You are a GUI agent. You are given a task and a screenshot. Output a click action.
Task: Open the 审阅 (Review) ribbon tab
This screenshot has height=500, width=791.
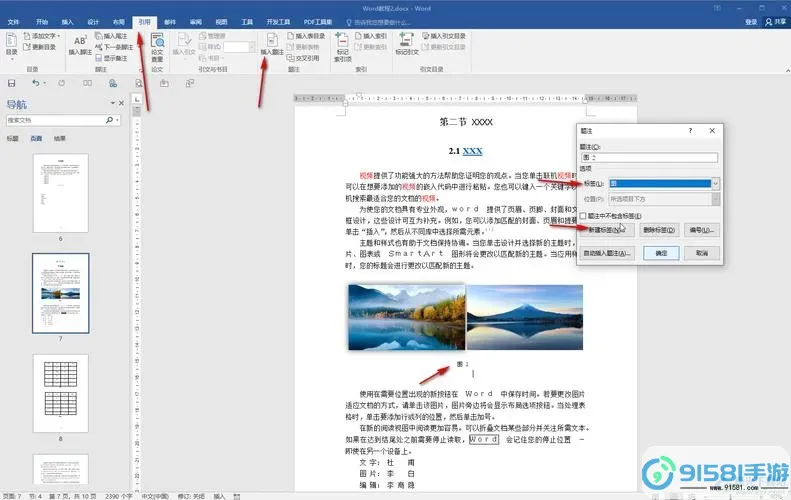[x=195, y=20]
